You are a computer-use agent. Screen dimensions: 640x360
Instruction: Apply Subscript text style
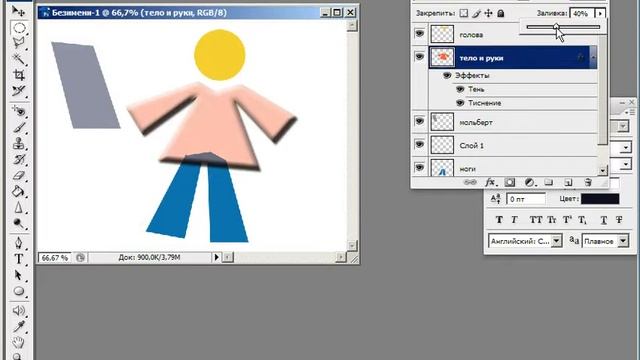tap(582, 220)
